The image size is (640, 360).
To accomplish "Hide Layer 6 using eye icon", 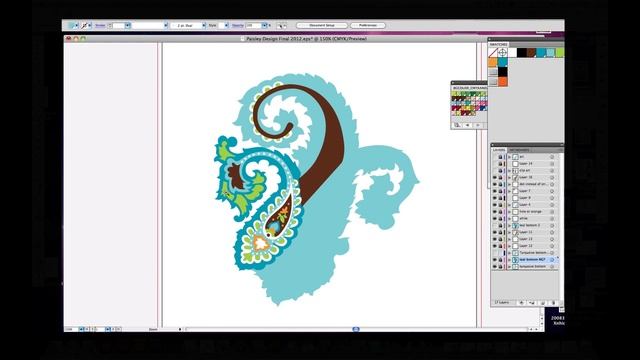I will 495,204.
